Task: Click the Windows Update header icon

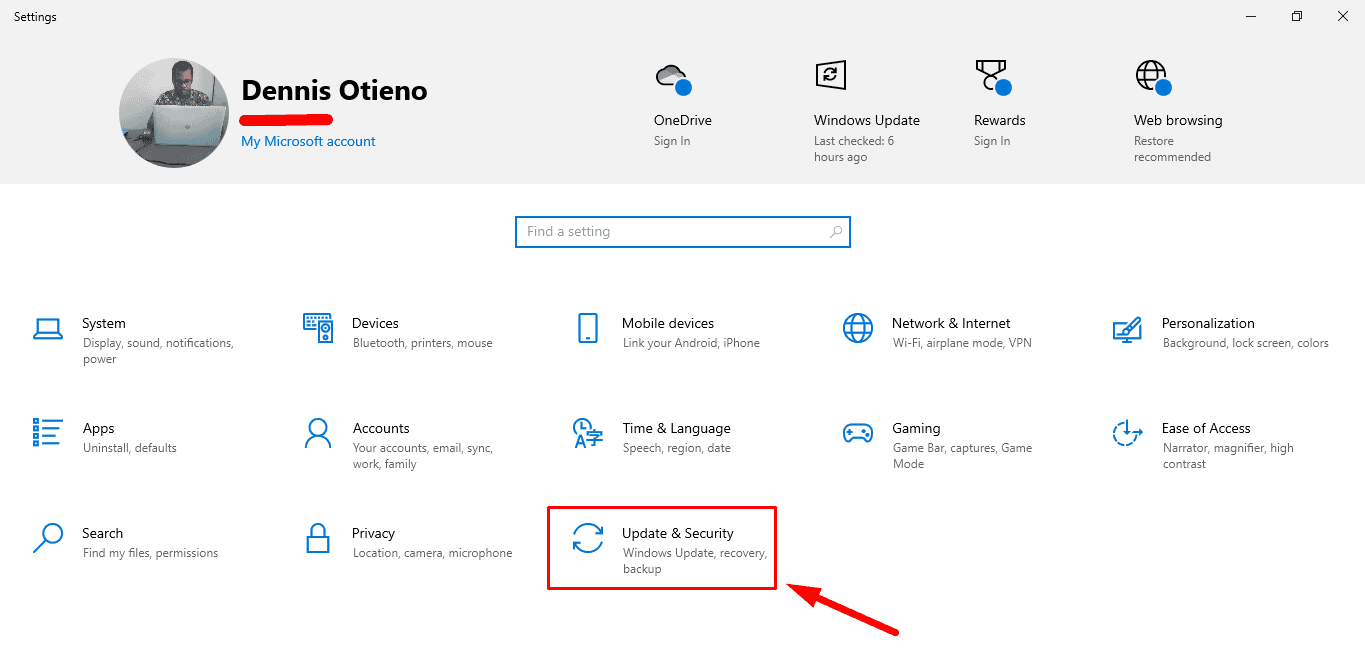Action: tap(830, 74)
